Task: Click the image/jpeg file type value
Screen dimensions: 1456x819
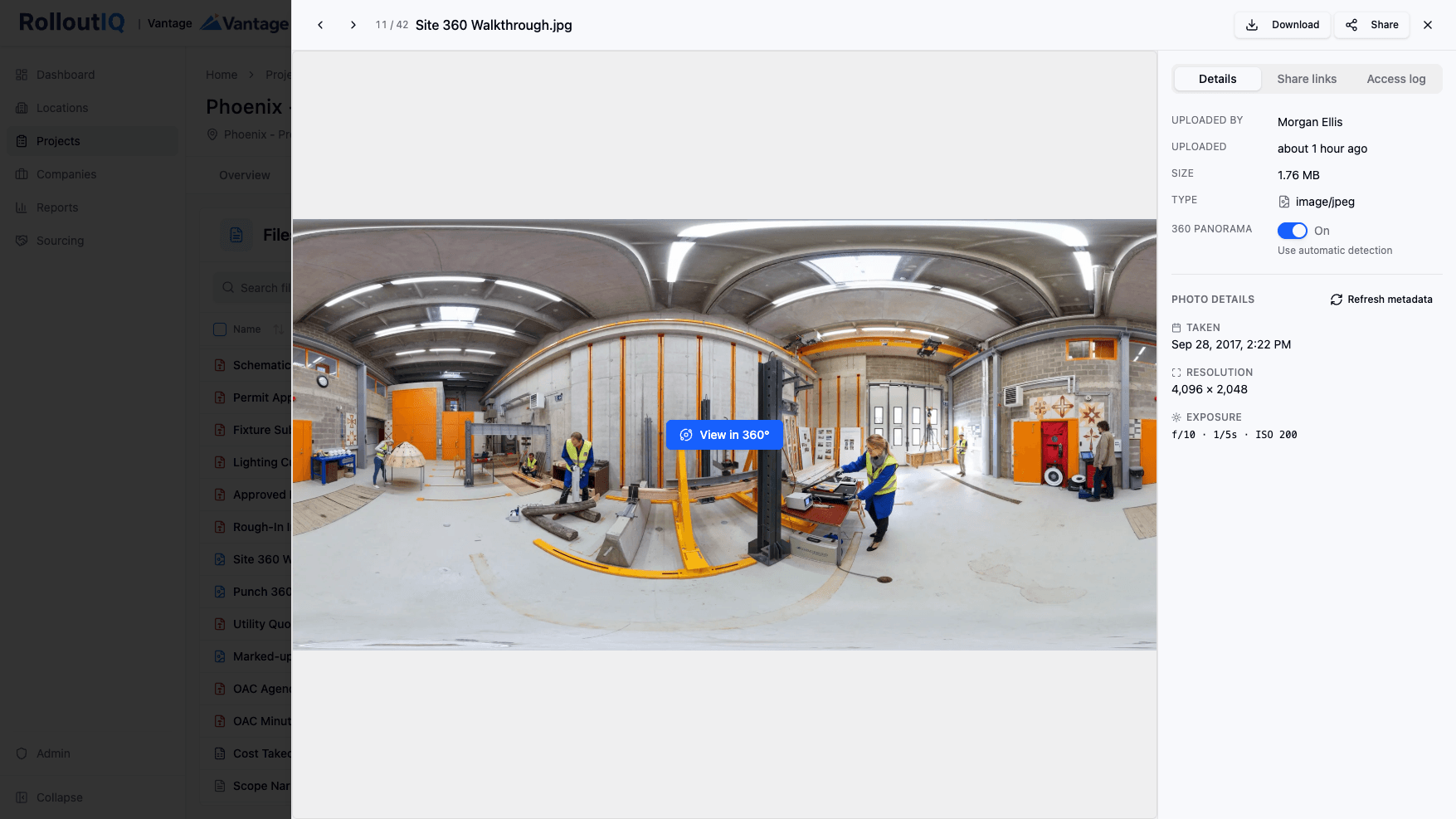Action: pyautogui.click(x=1325, y=202)
